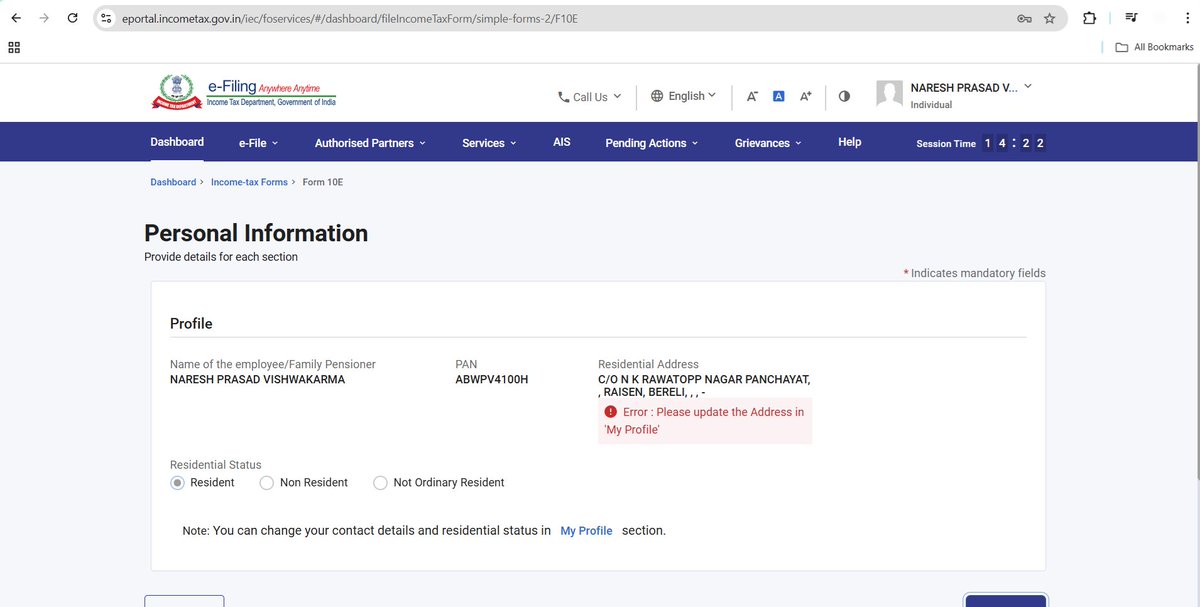Screen dimensions: 1200x607
Task: Open the browser profile avatar icon
Action: (x=1161, y=18)
